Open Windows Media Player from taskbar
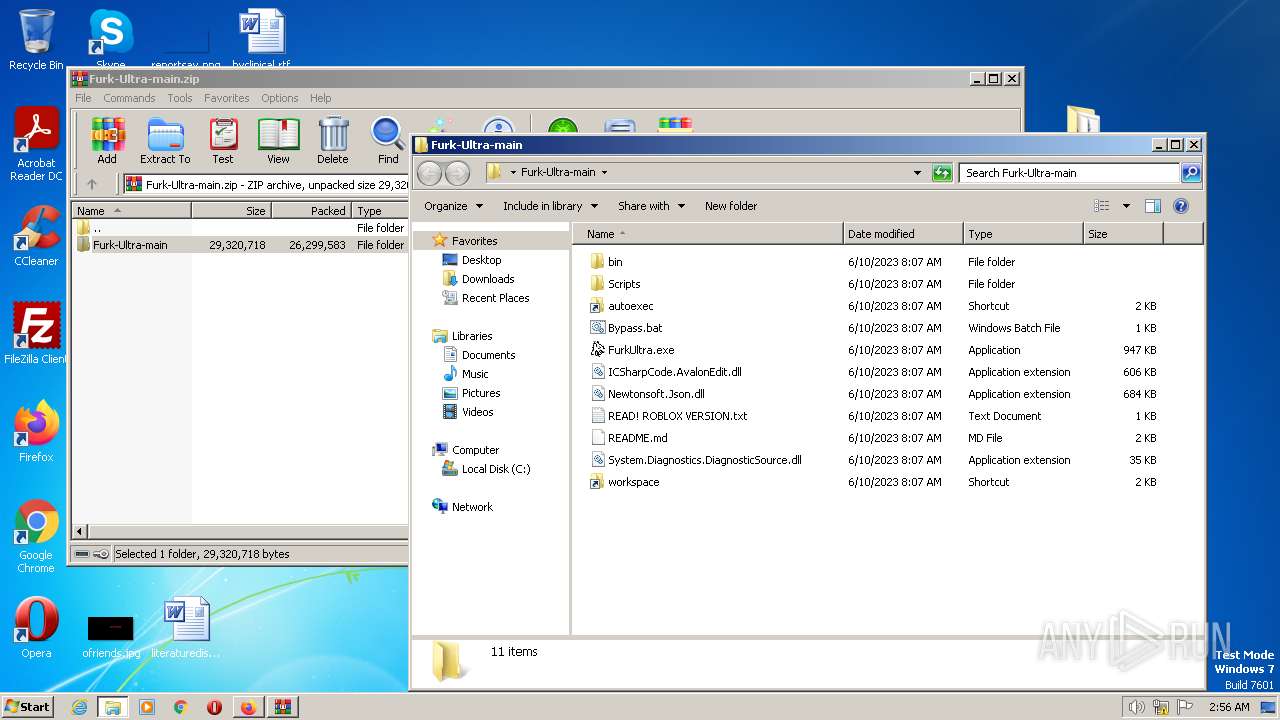The image size is (1280, 720). 147,707
